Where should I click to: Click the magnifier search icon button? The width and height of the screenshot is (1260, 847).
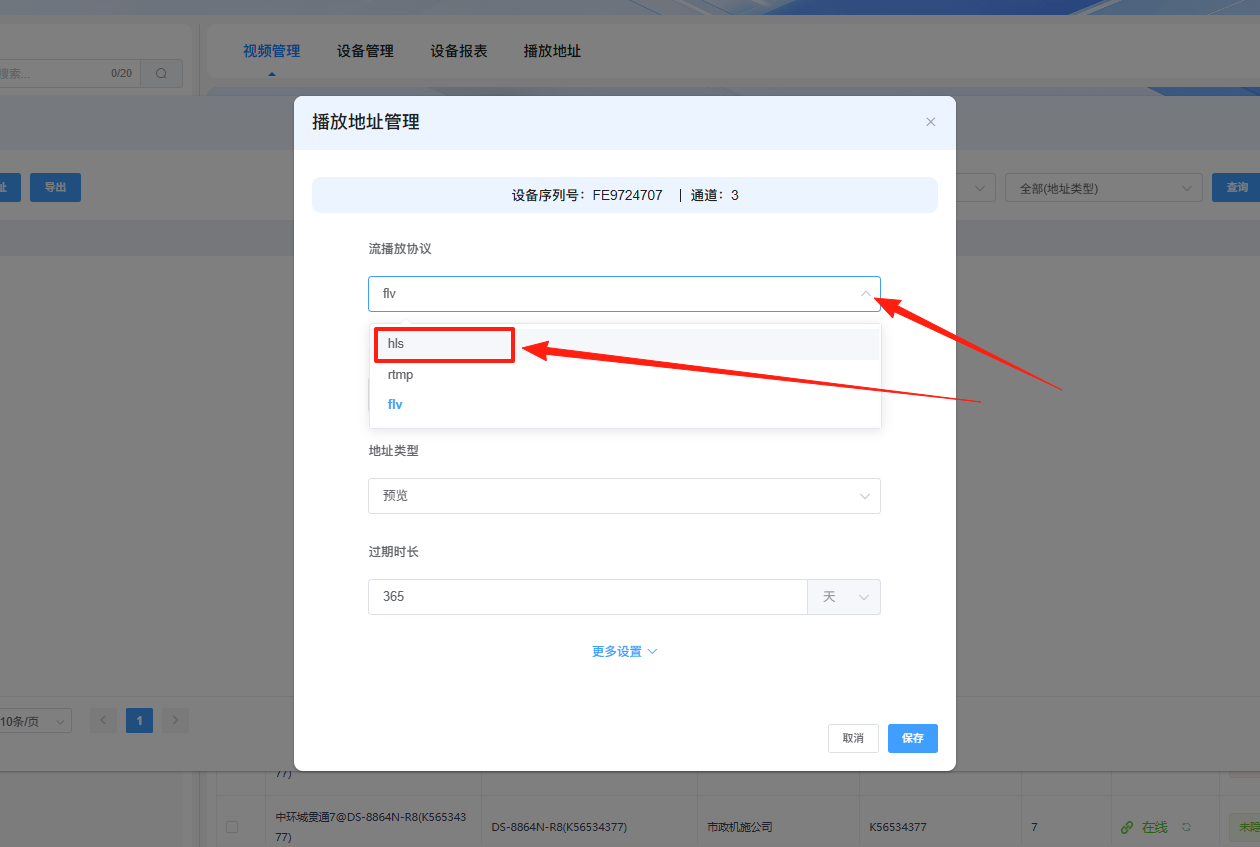[x=161, y=73]
